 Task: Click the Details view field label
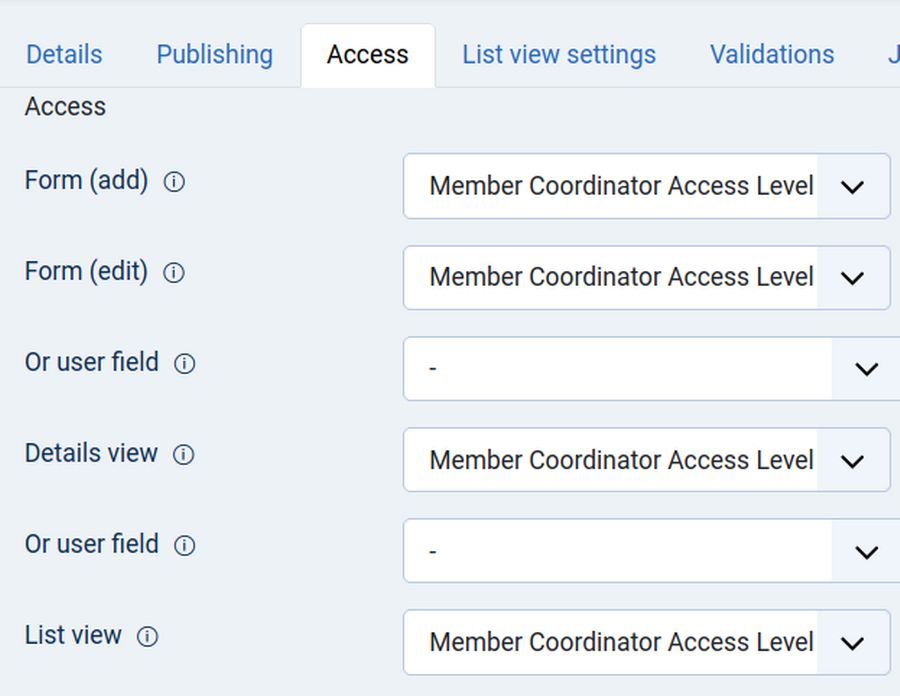pos(91,453)
